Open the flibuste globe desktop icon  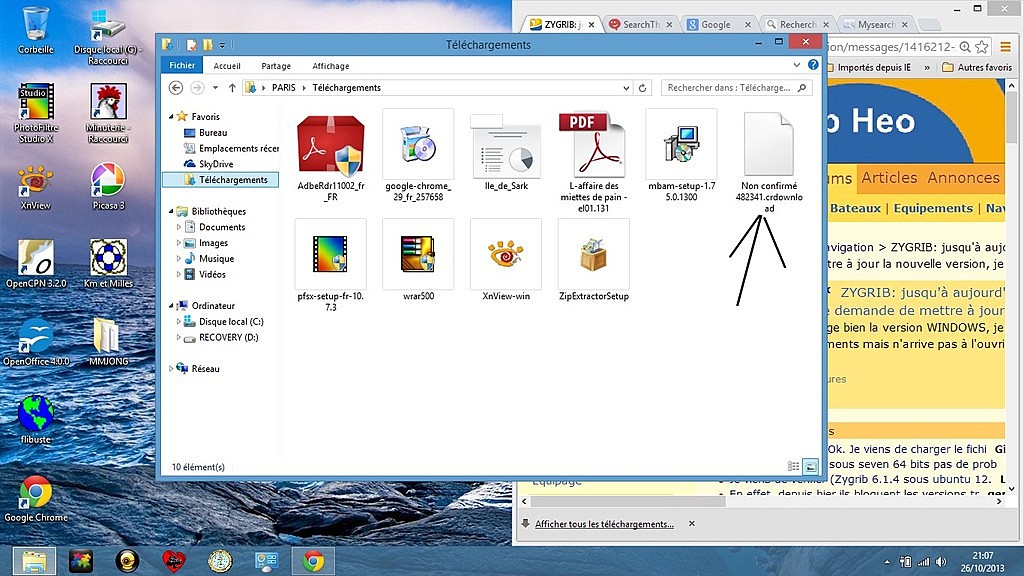pos(35,421)
